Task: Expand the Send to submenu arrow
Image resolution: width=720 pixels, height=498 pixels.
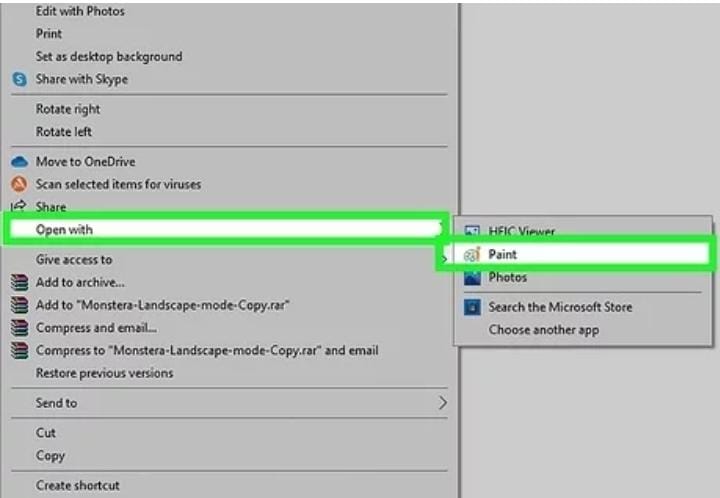Action: [x=442, y=403]
